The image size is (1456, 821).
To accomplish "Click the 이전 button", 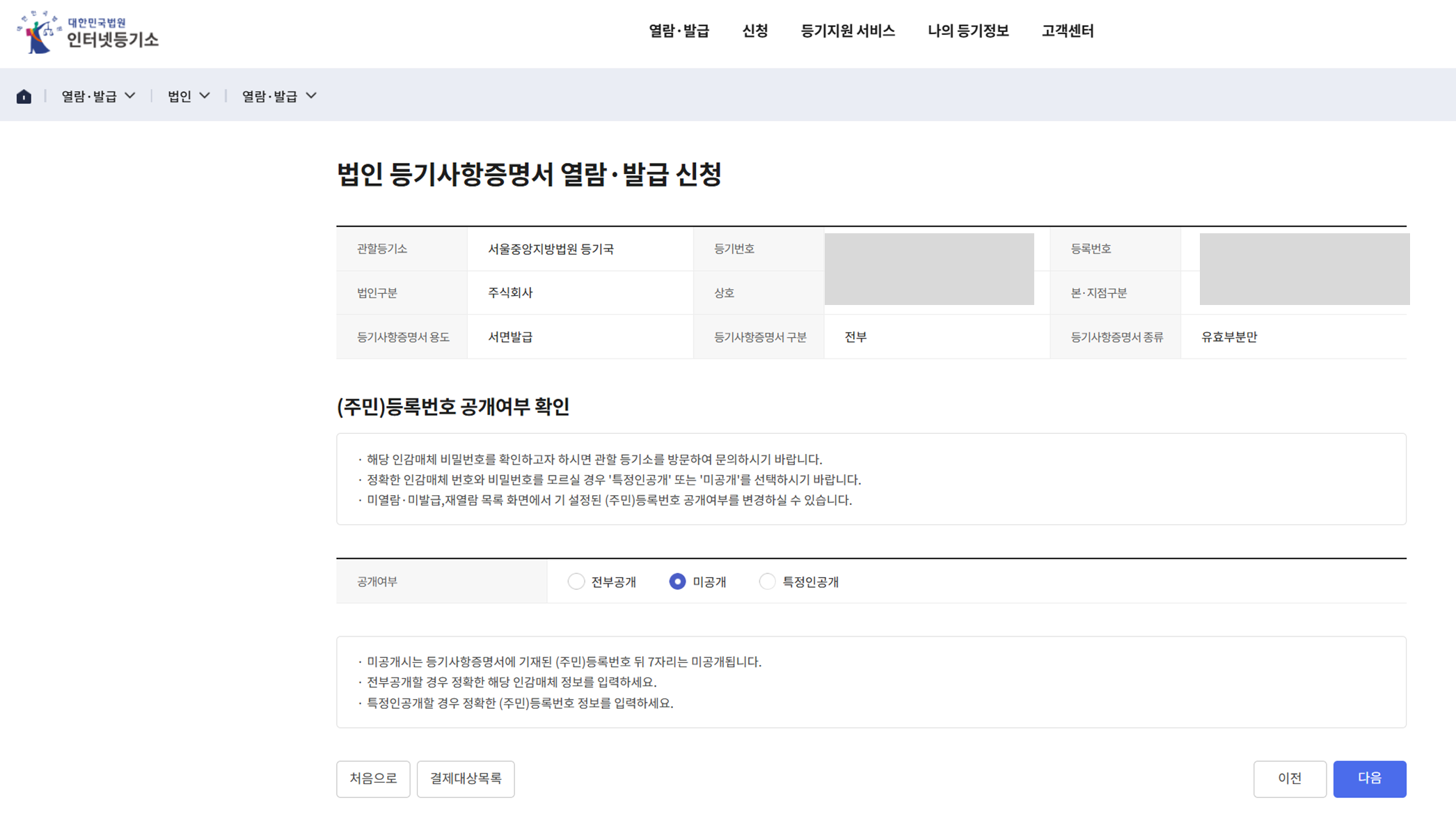I will [1289, 779].
